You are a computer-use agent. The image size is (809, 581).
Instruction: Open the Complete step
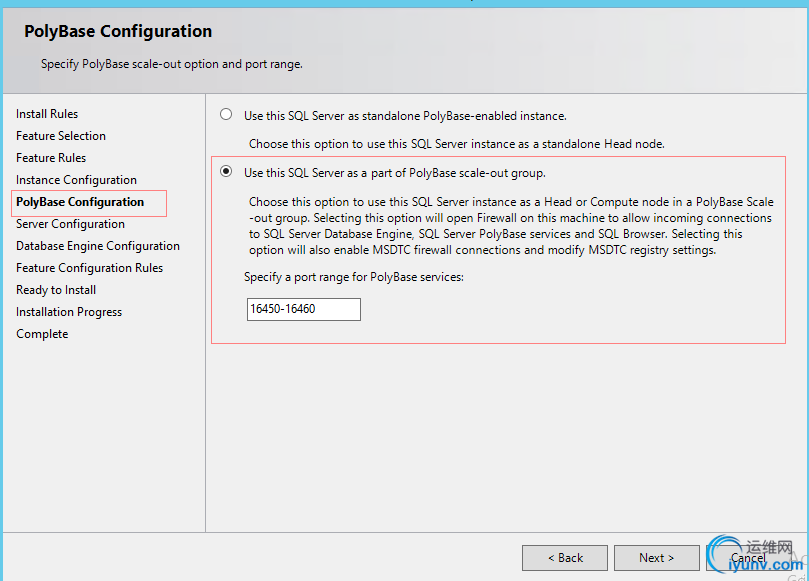[42, 334]
